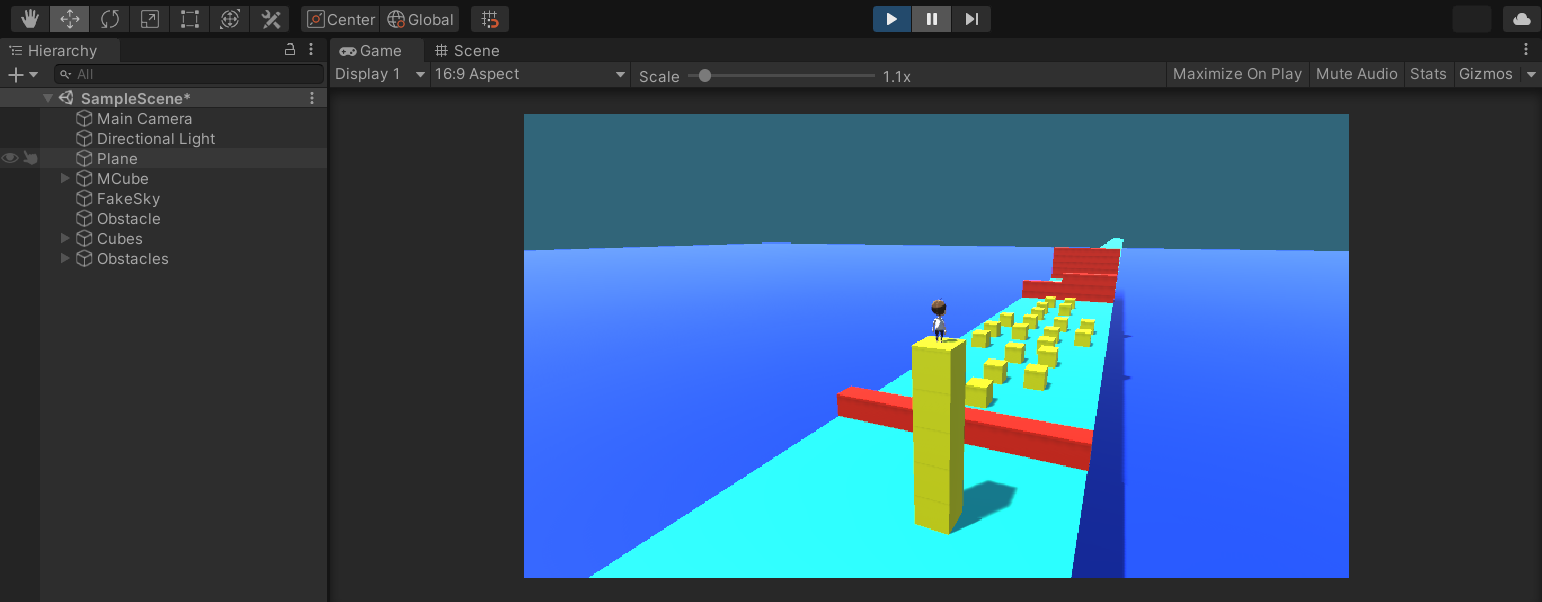The image size is (1542, 602).
Task: Open the custom Editor Tools icon
Action: coord(269,18)
